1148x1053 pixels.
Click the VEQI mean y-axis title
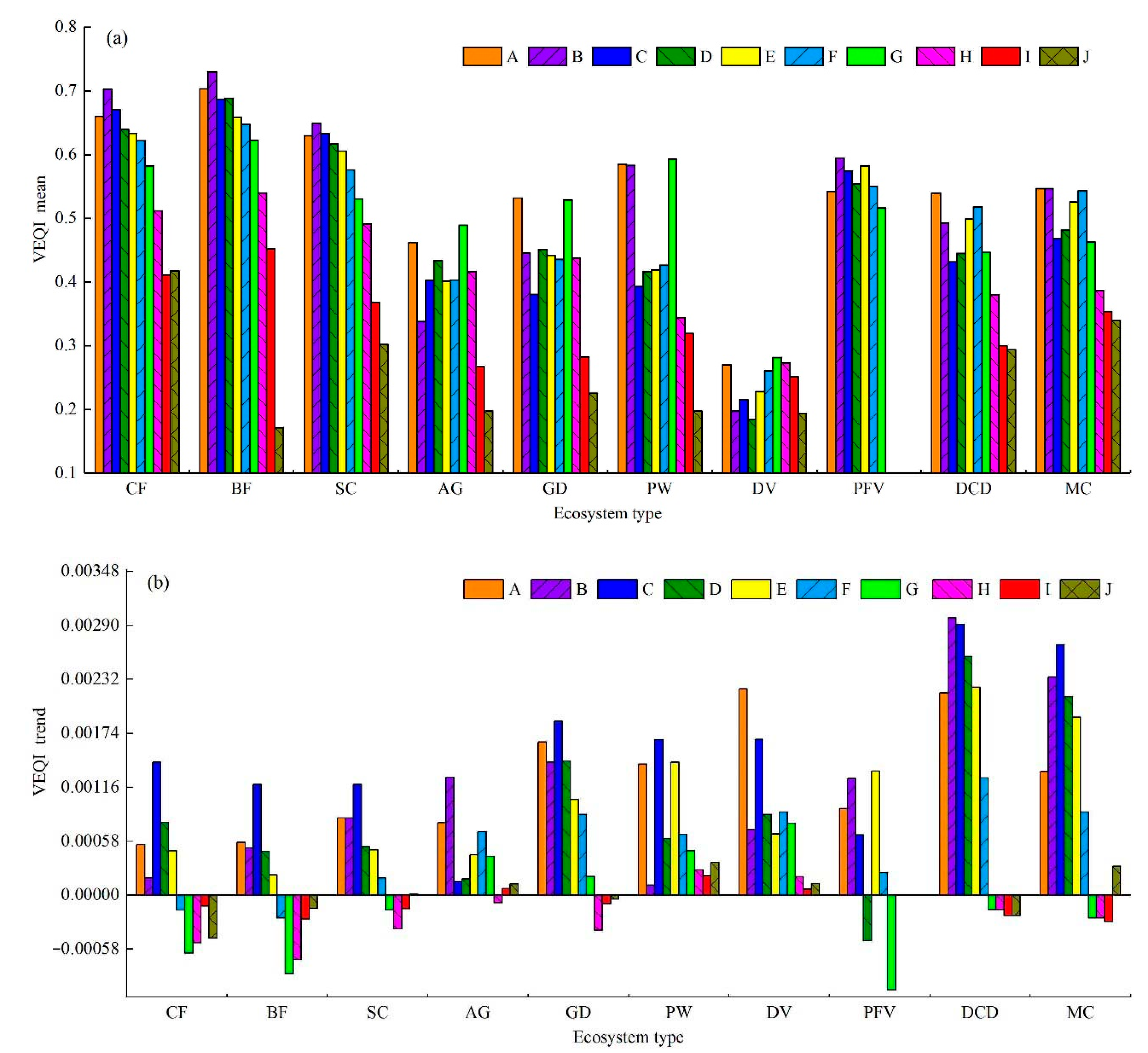click(x=40, y=219)
